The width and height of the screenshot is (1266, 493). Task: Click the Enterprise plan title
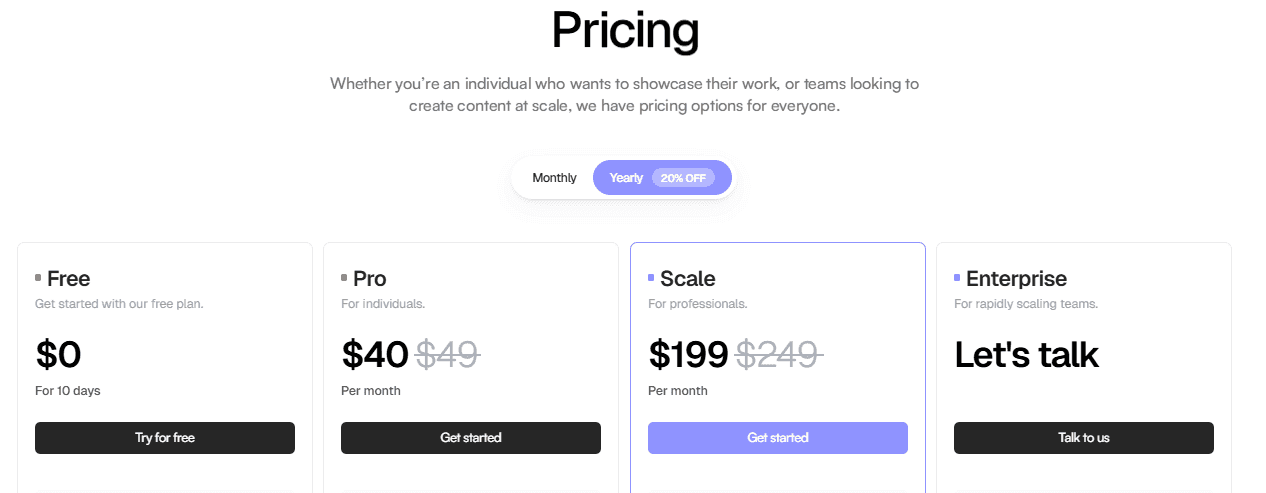(x=1016, y=278)
